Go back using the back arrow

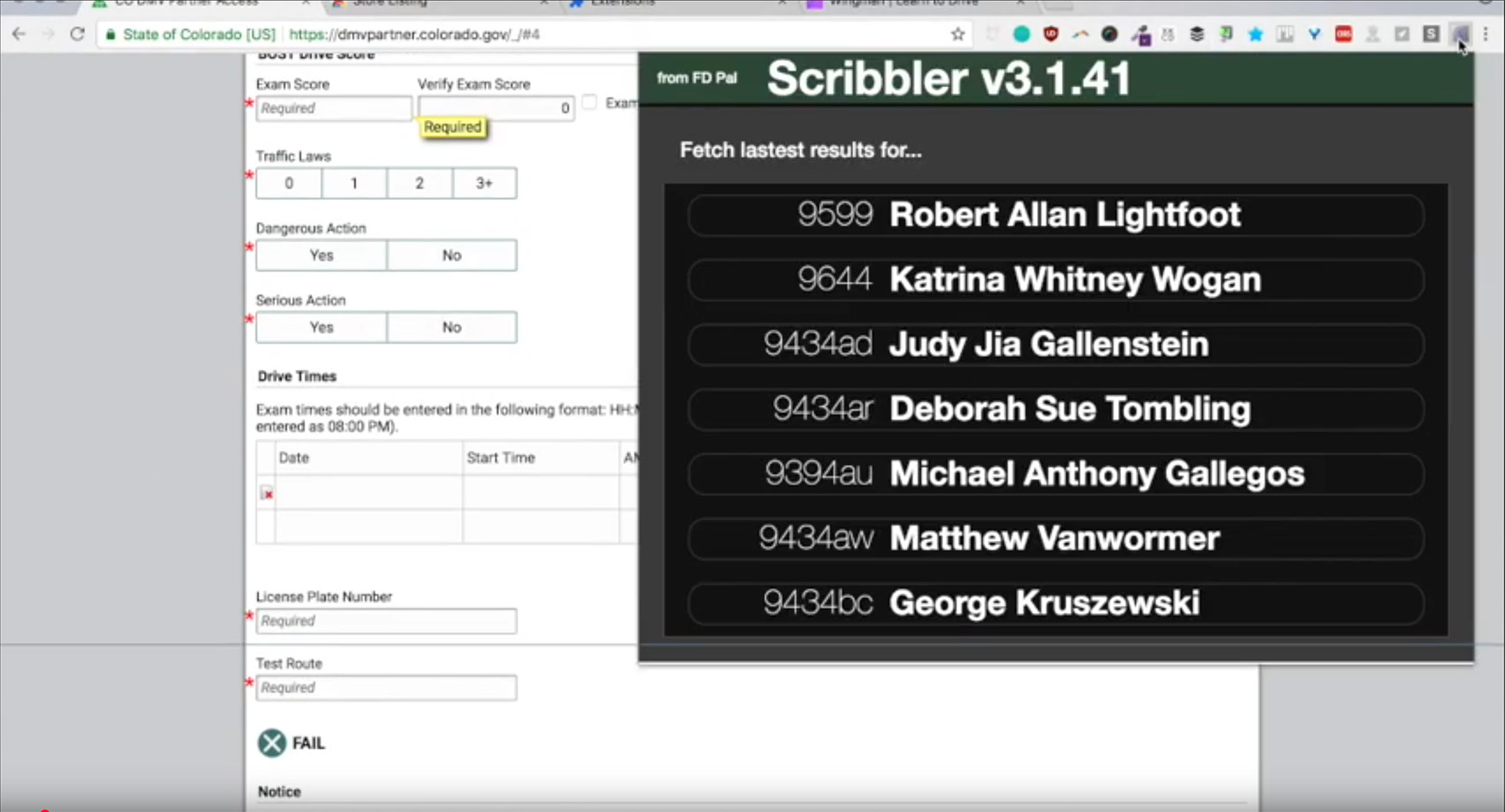point(20,34)
